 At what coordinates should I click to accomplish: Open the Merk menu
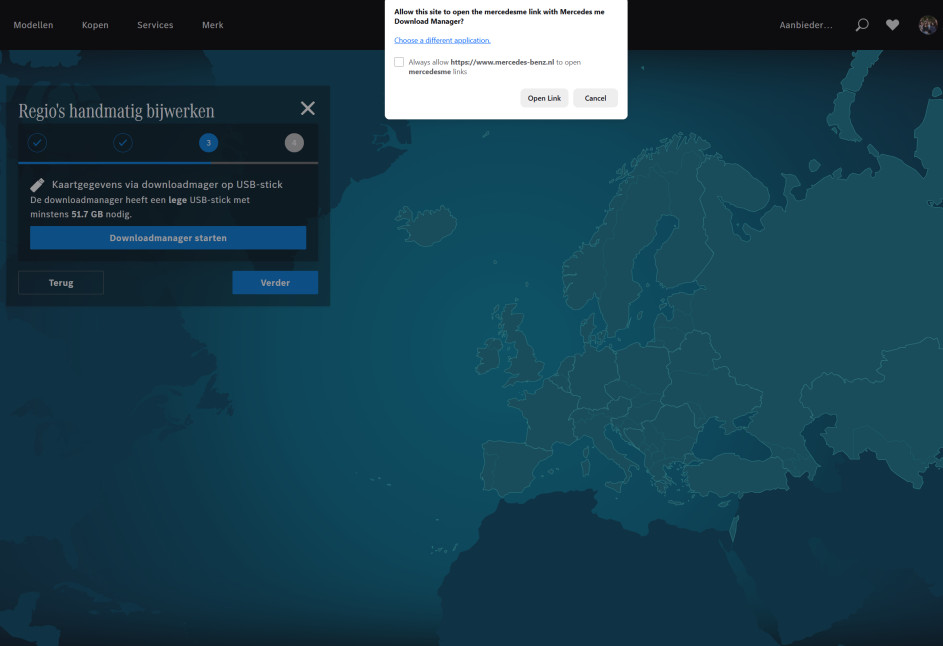(x=212, y=25)
